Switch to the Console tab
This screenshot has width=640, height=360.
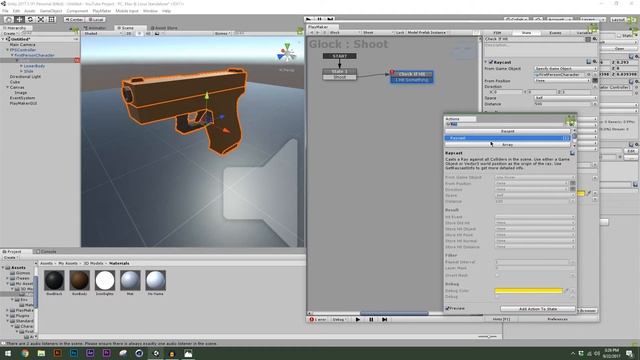click(47, 251)
